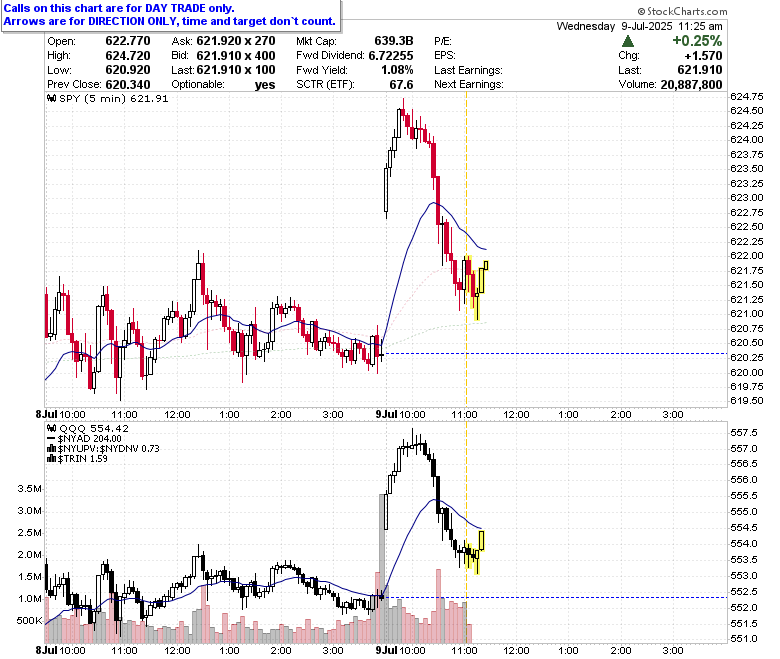Screen dimensions: 780x659
Task: Click the 8 Jul 10:00 label under QQQ panel
Action: click(x=61, y=650)
